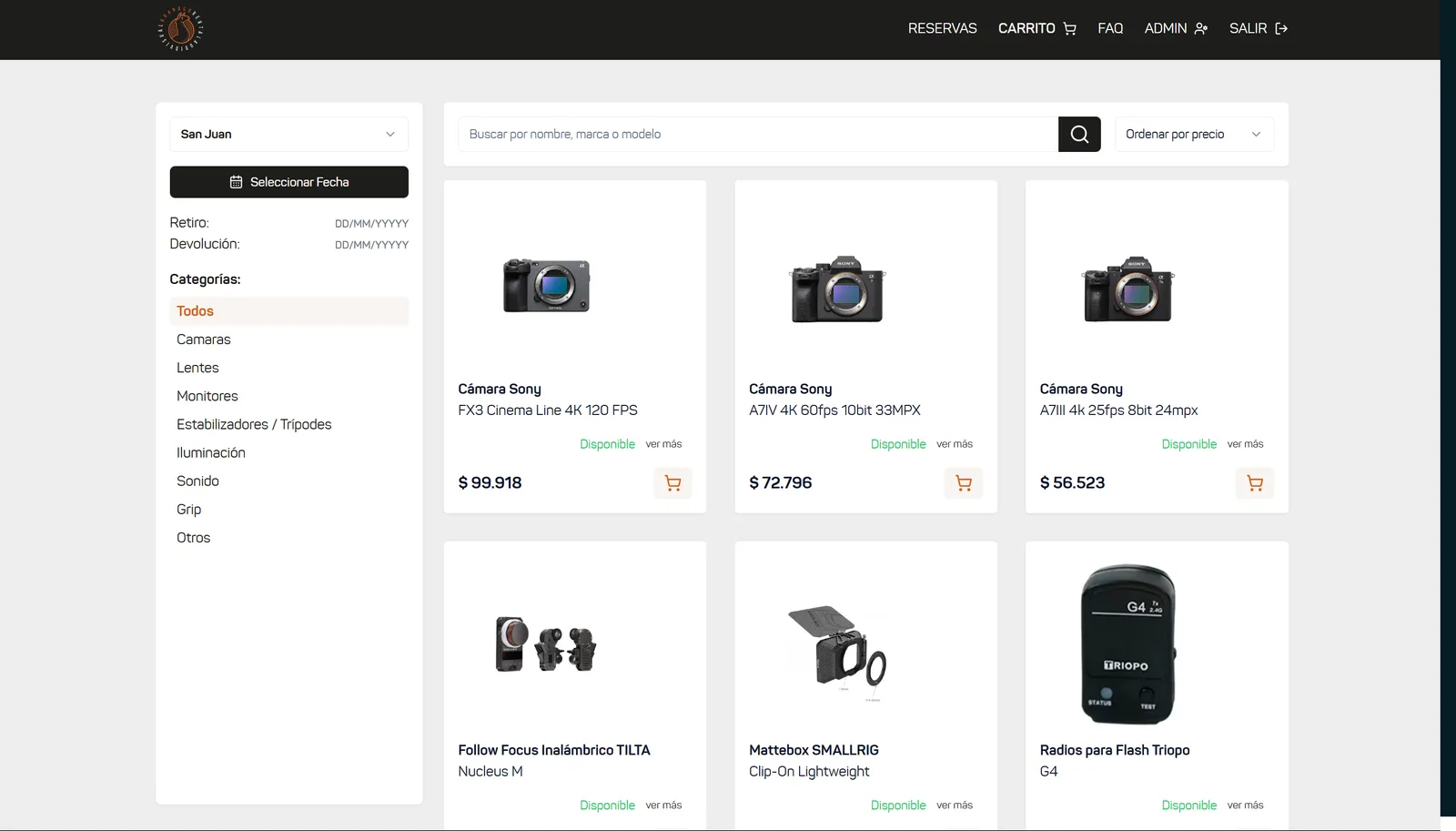Viewport: 1456px width, 831px height.
Task: Click the site logo in the header
Action: [180, 29]
